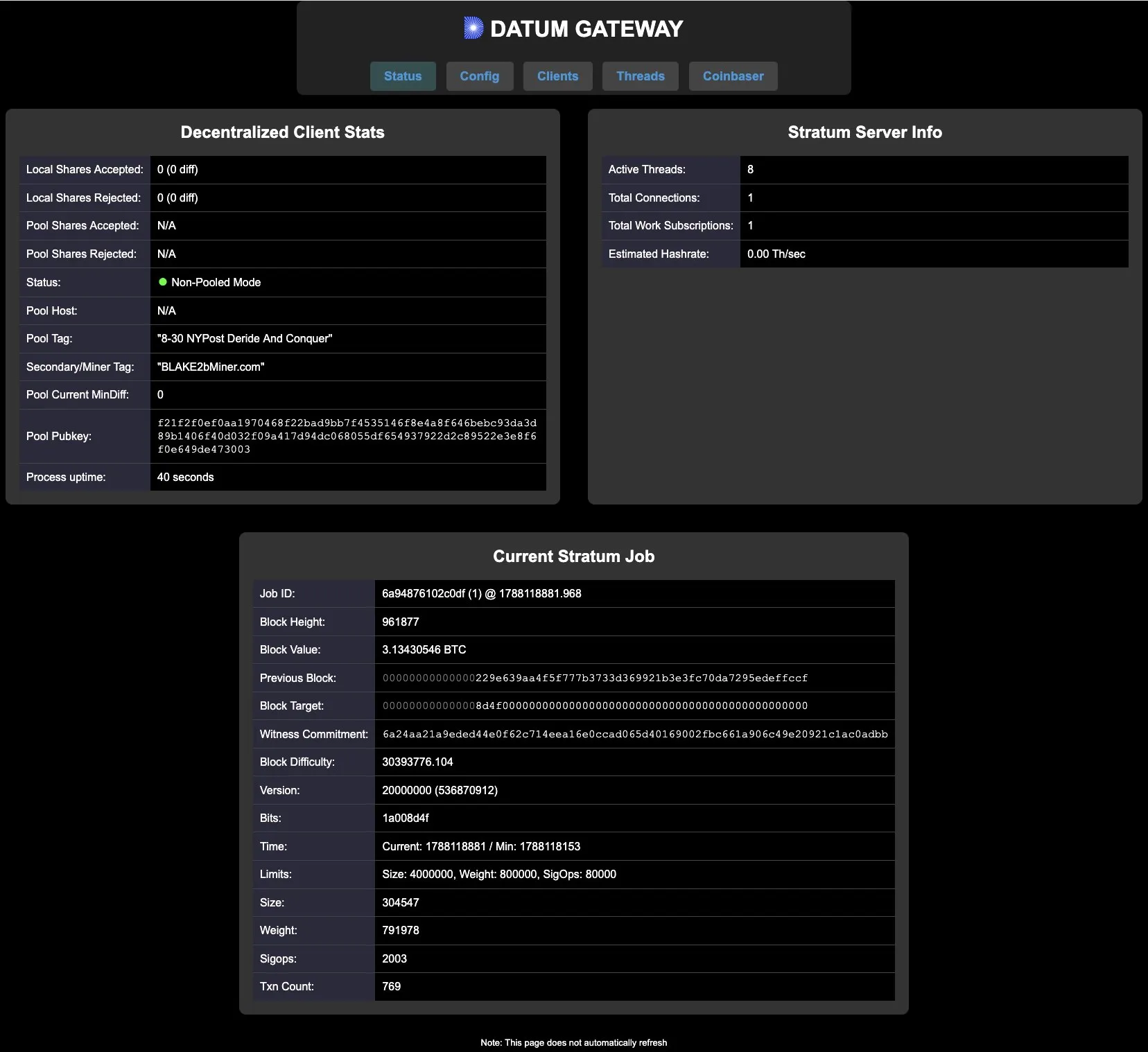
Task: Click the Pool Shares Rejected label
Action: [82, 254]
